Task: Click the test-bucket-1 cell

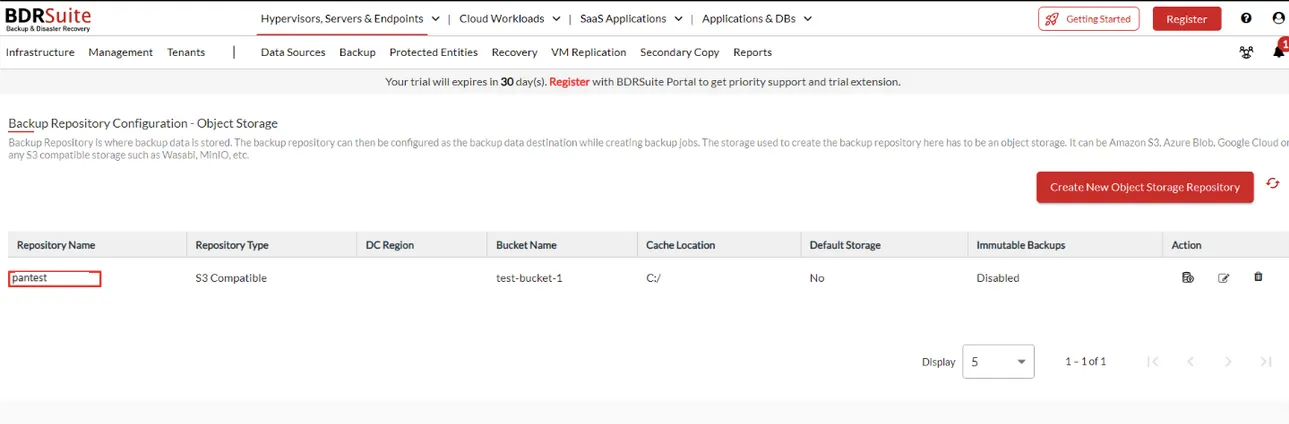Action: click(x=529, y=278)
